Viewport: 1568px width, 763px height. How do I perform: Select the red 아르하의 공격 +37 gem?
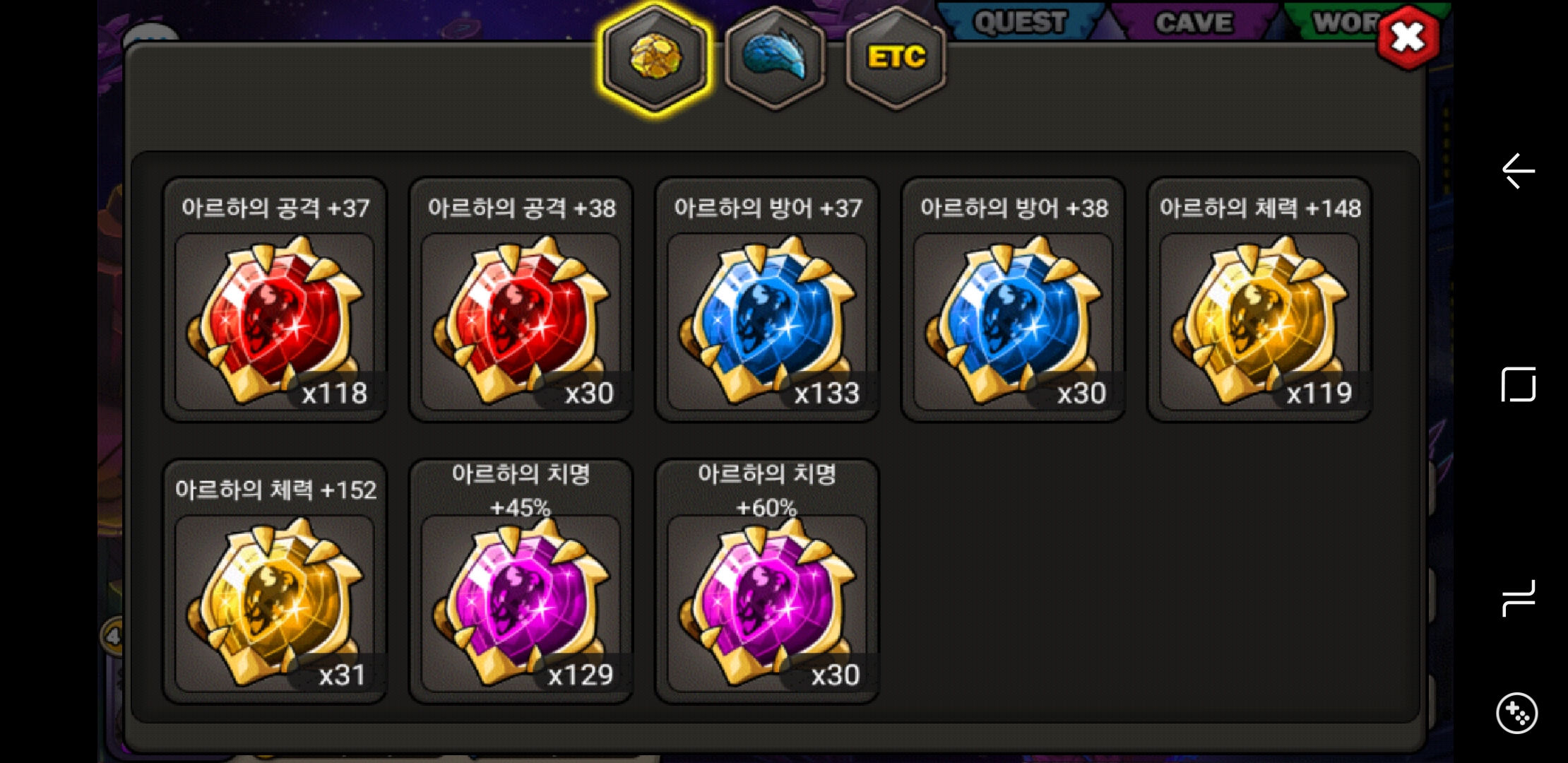[x=275, y=321]
